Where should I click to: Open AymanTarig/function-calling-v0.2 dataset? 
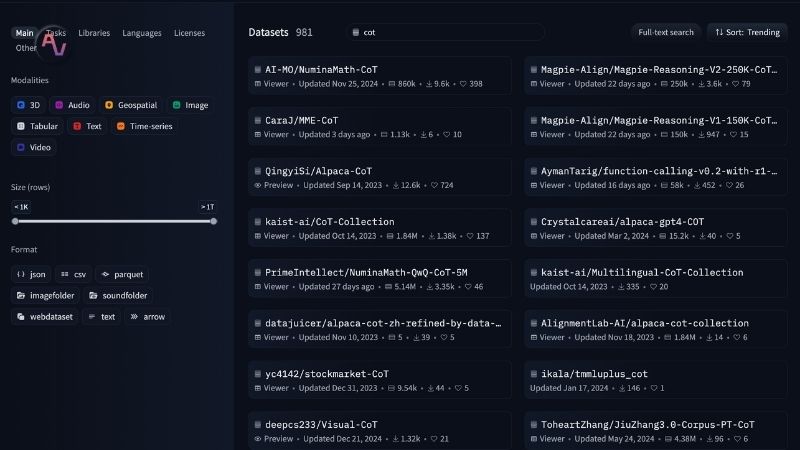pyautogui.click(x=656, y=177)
